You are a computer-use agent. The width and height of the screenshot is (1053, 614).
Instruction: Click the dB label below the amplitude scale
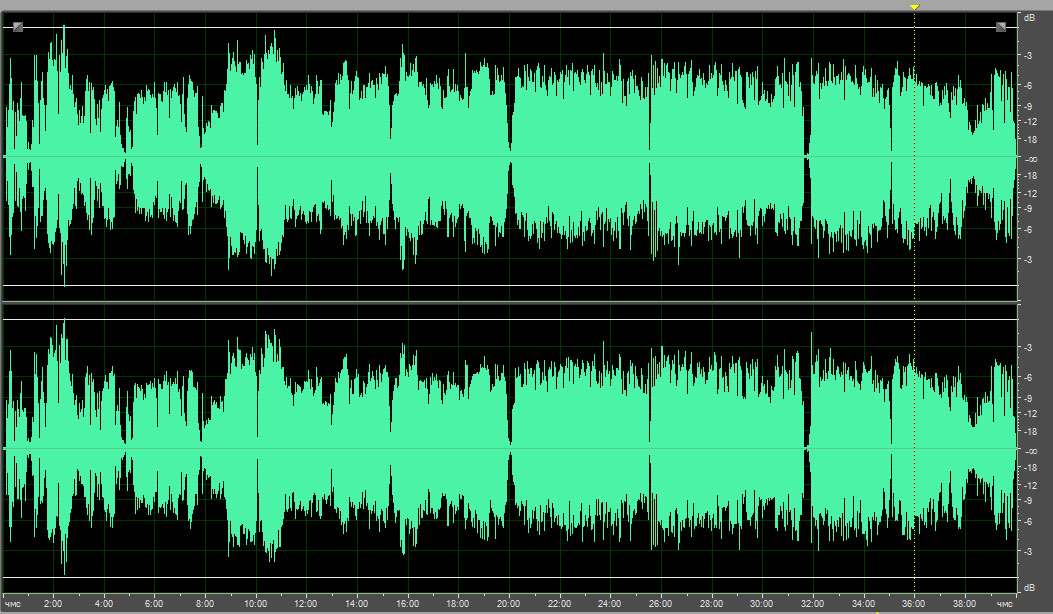pos(1027,587)
